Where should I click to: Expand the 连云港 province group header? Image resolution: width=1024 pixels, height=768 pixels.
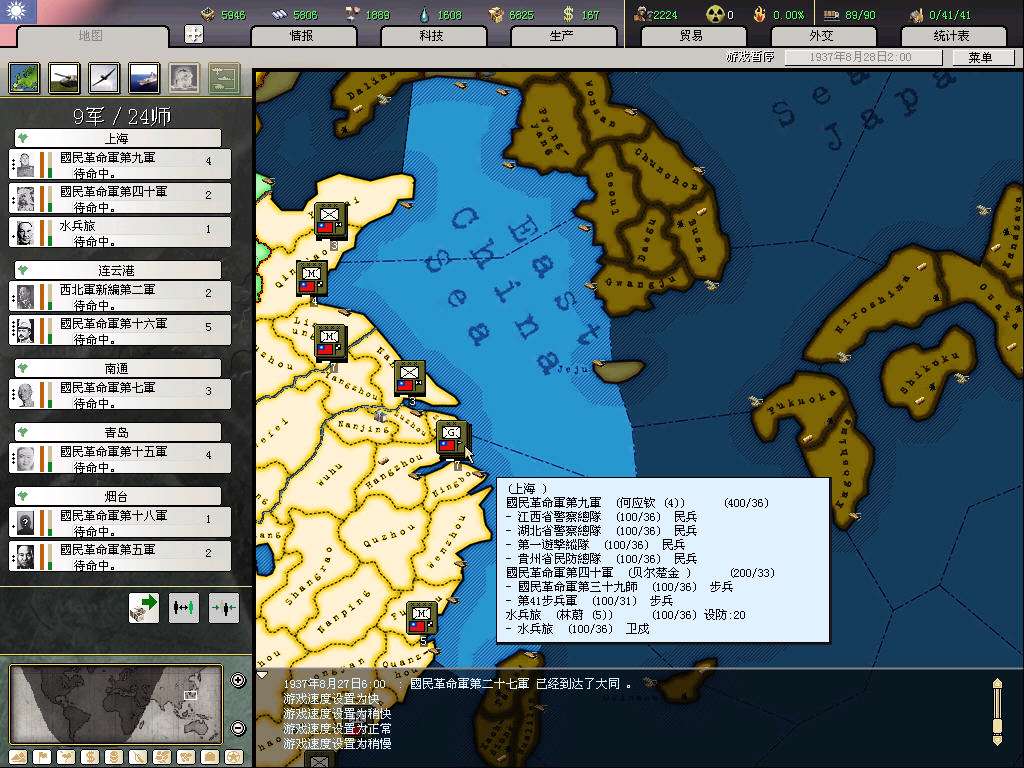[x=116, y=270]
